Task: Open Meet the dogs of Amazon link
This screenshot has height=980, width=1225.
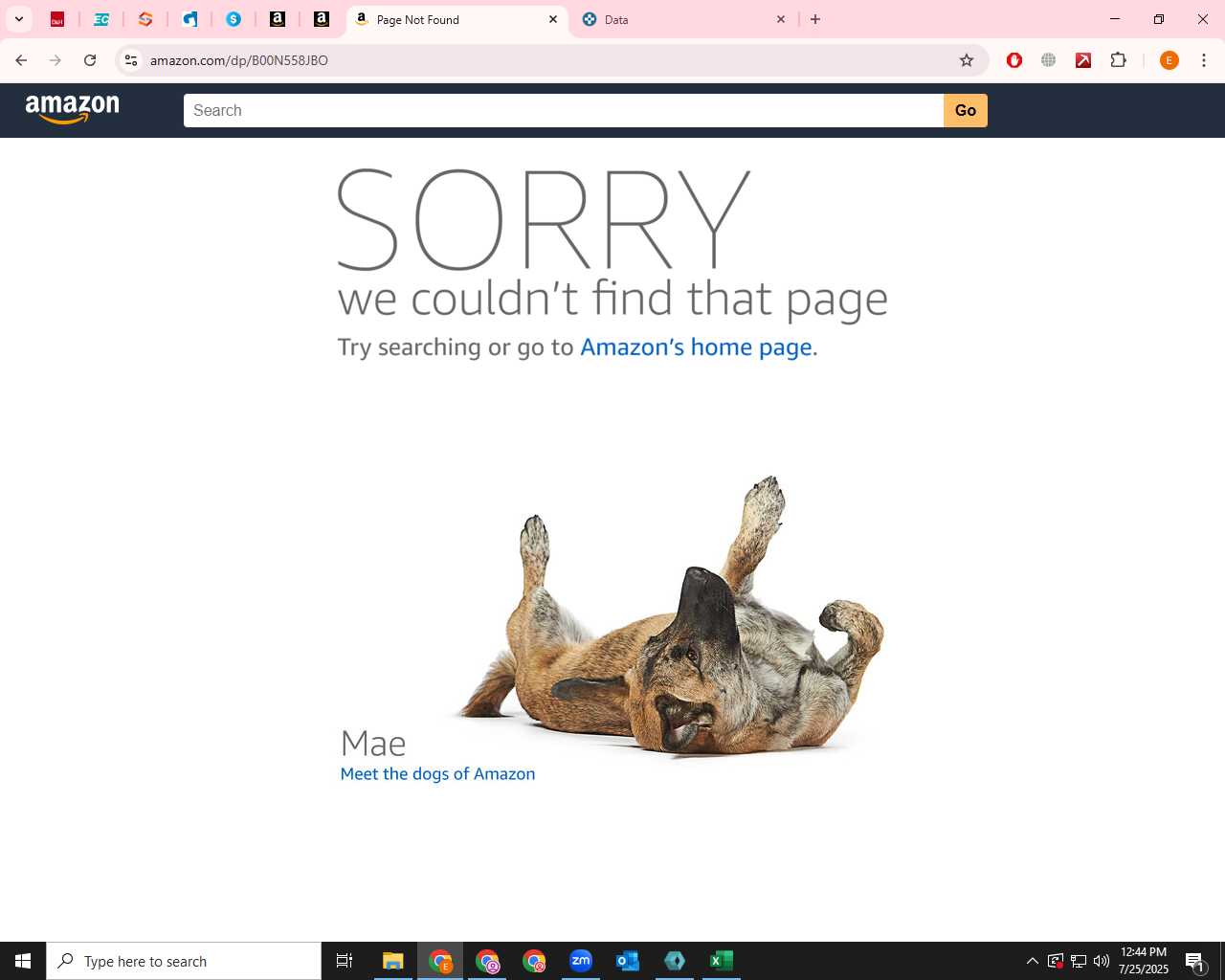Action: tap(437, 773)
